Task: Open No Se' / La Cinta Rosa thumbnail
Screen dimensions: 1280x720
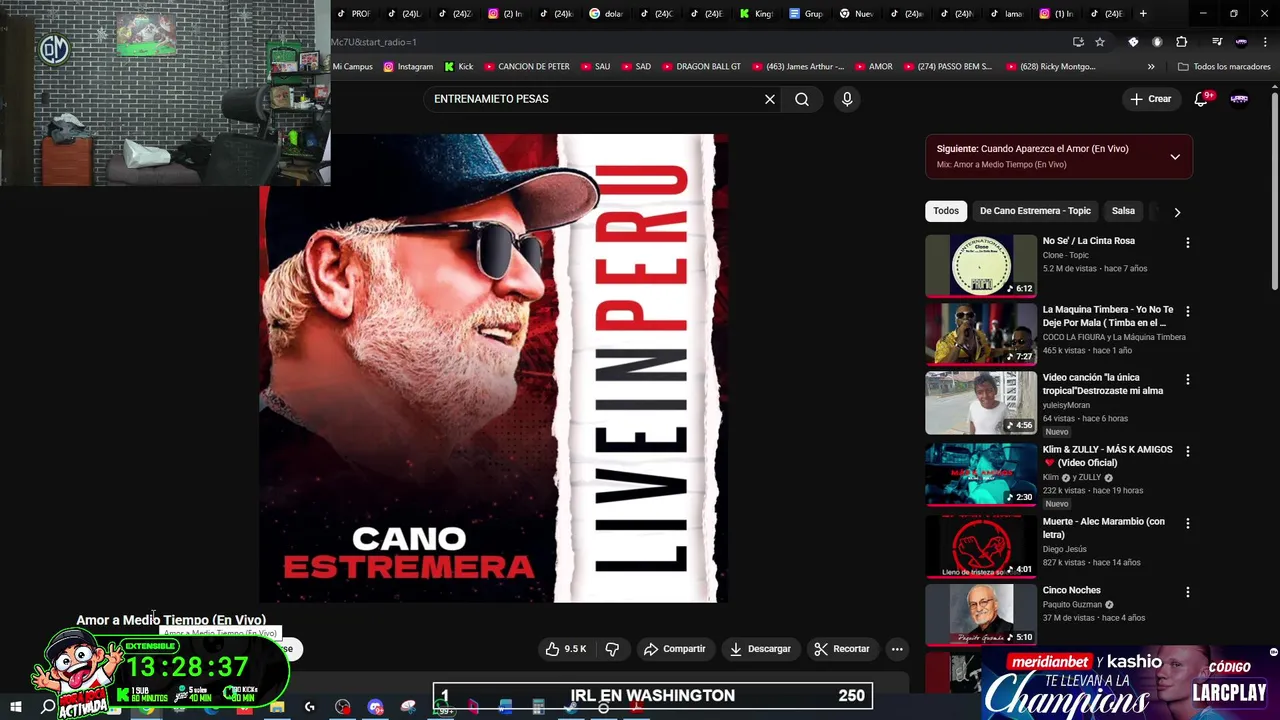Action: coord(981,265)
